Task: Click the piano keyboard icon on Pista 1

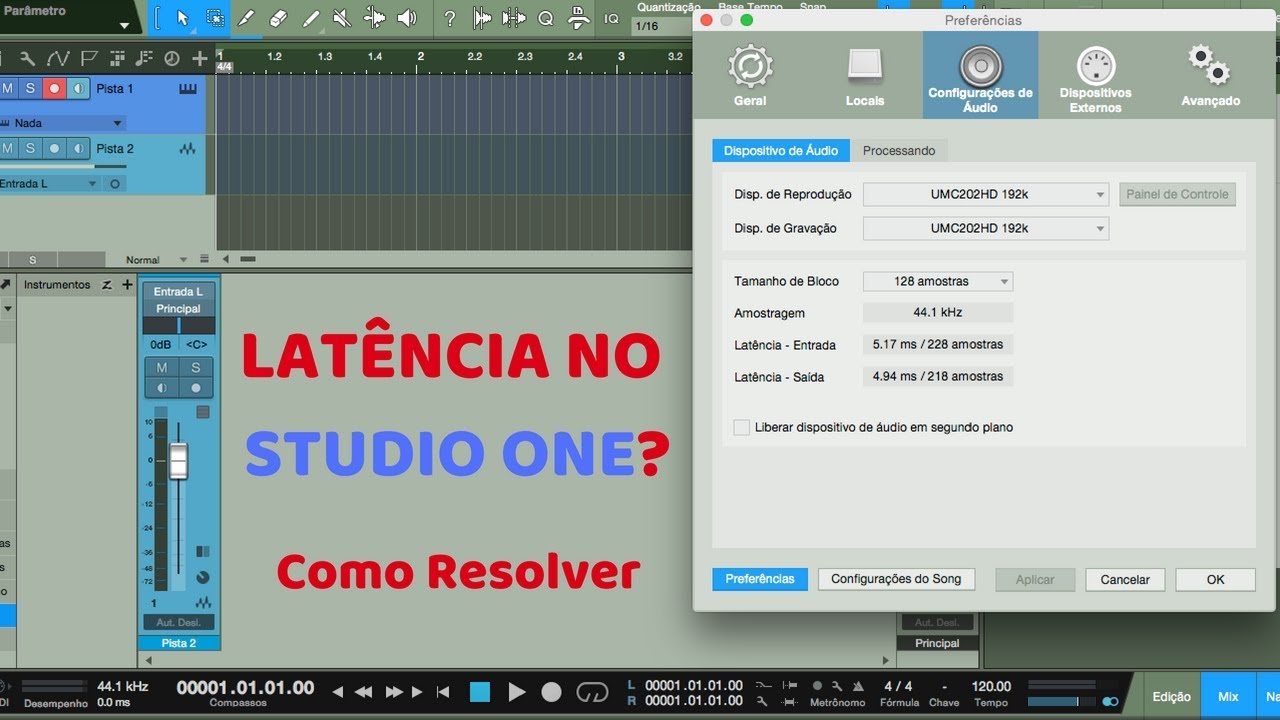Action: click(188, 88)
